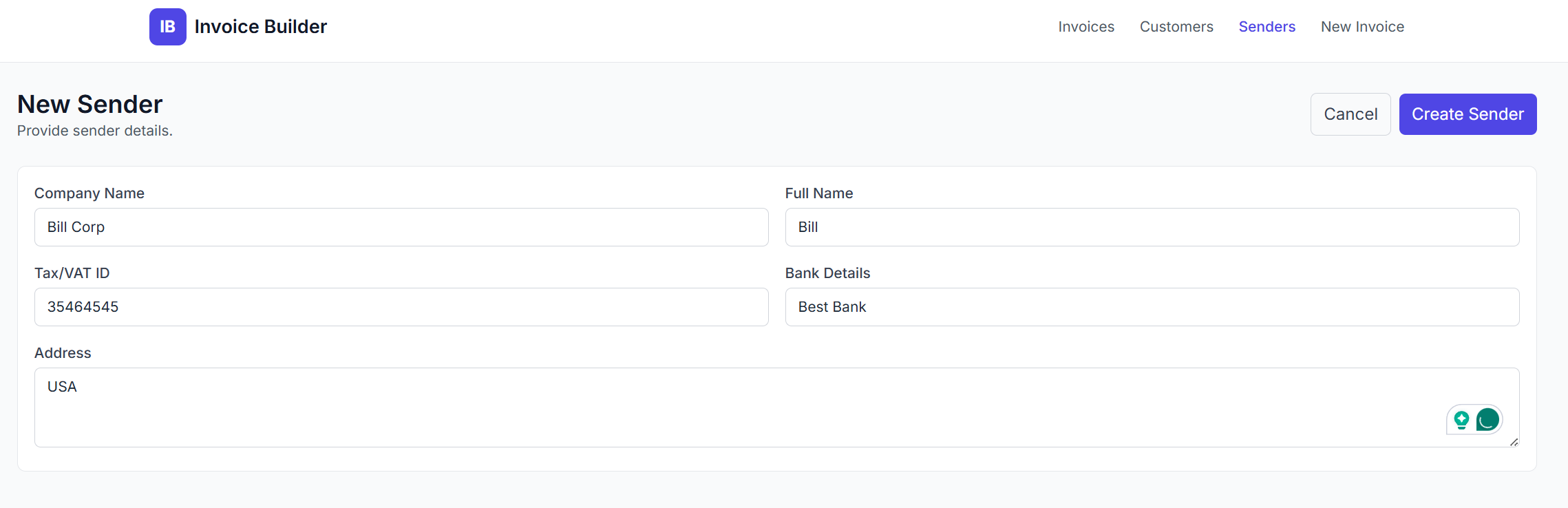Click the green lightbulb suggestion icon
This screenshot has width=1568, height=508.
coord(1461,419)
